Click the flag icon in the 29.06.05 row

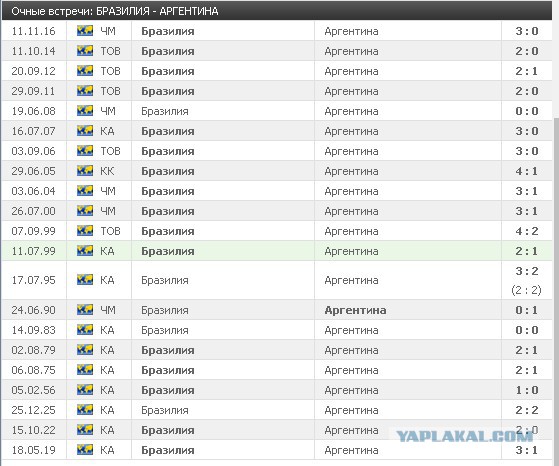click(85, 171)
